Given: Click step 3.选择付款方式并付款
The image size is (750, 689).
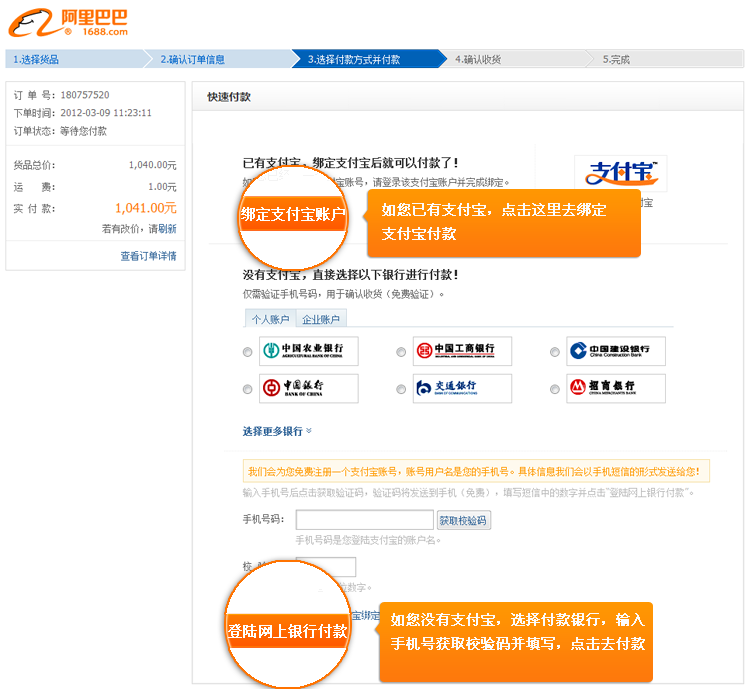Looking at the screenshot, I should pos(368,59).
